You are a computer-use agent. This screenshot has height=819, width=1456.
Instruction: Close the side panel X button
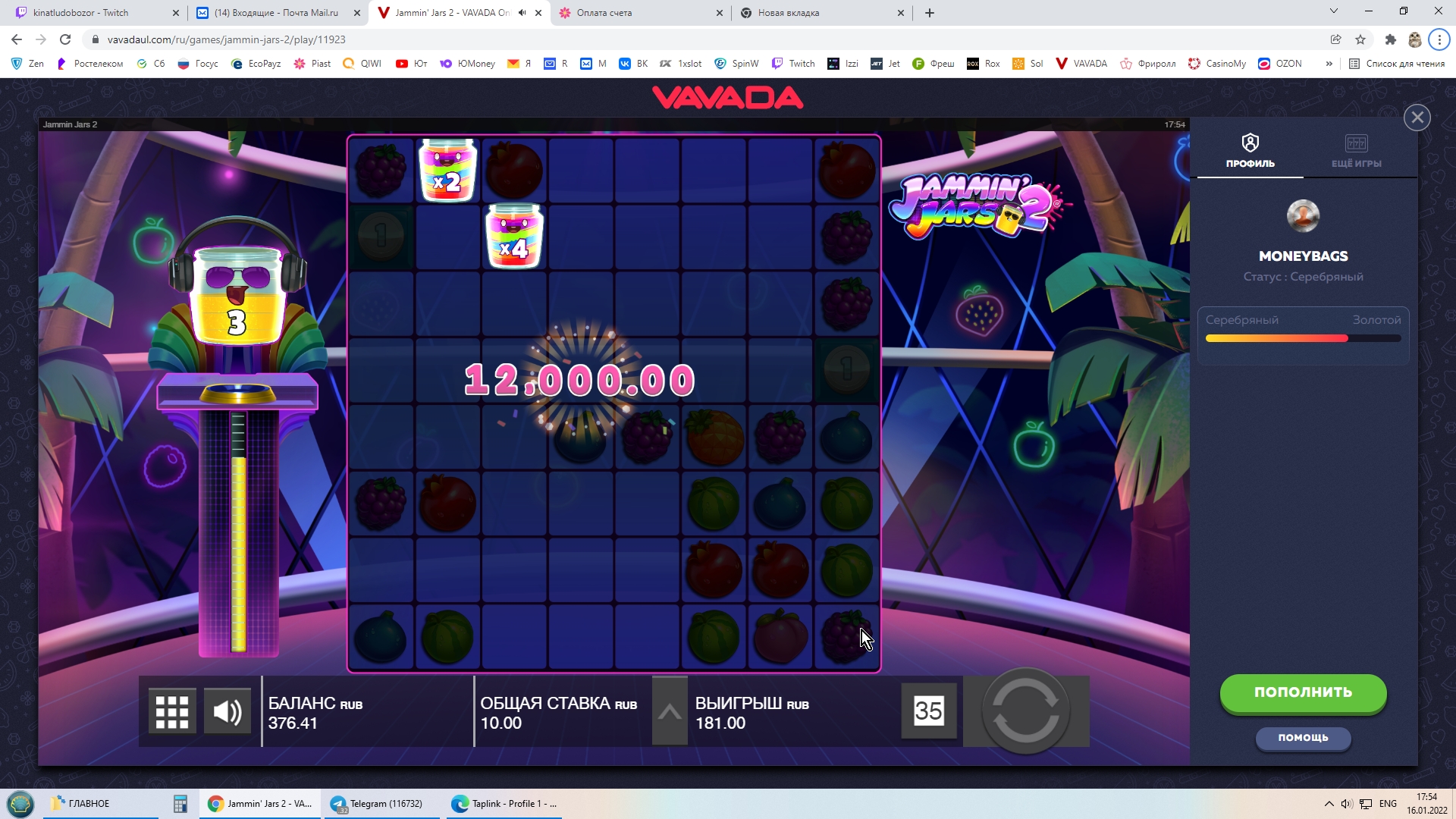pos(1417,118)
